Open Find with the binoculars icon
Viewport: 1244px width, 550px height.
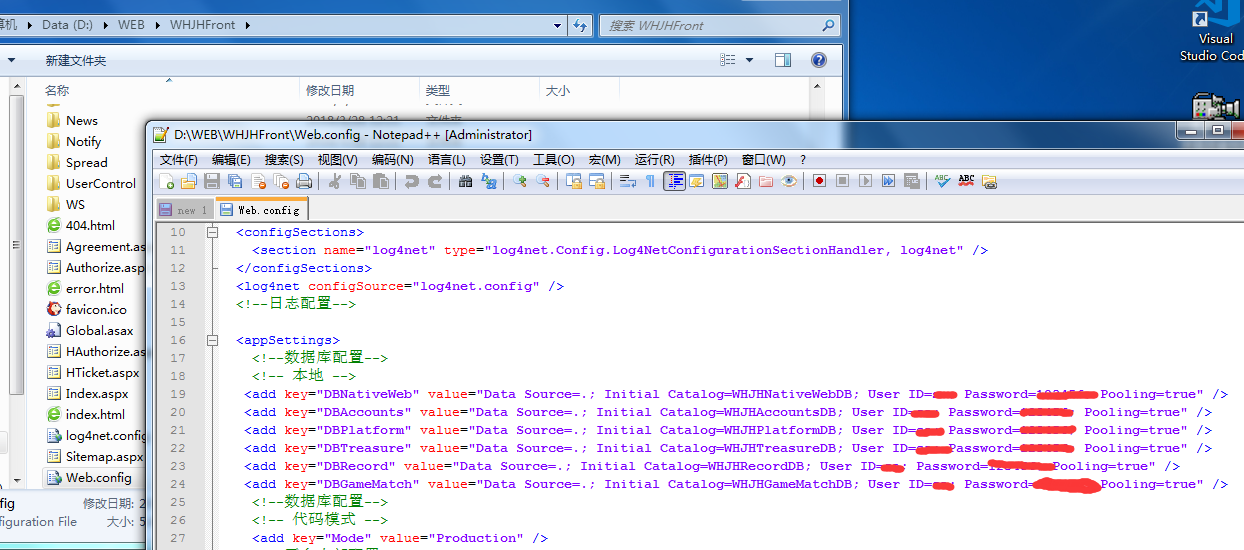coord(465,181)
